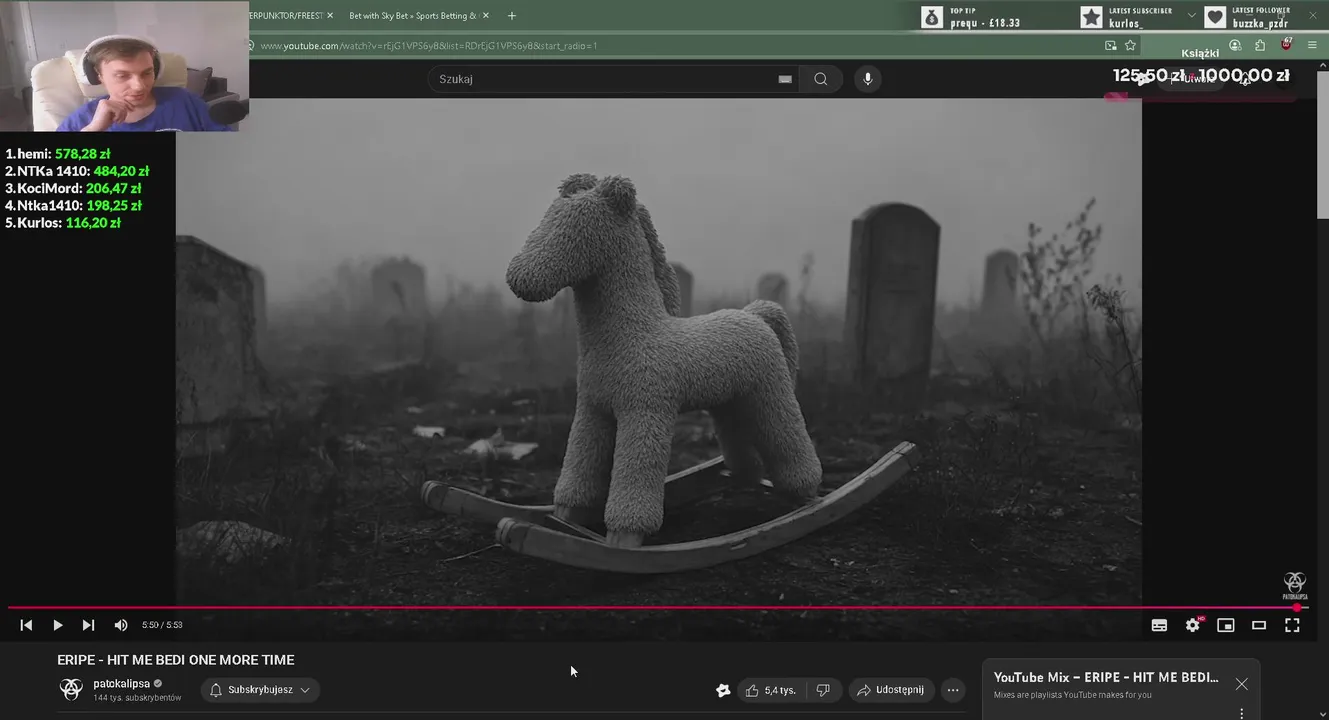The width and height of the screenshot is (1329, 720).
Task: Close the Bet with Sky Bet tab
Action: (x=486, y=16)
